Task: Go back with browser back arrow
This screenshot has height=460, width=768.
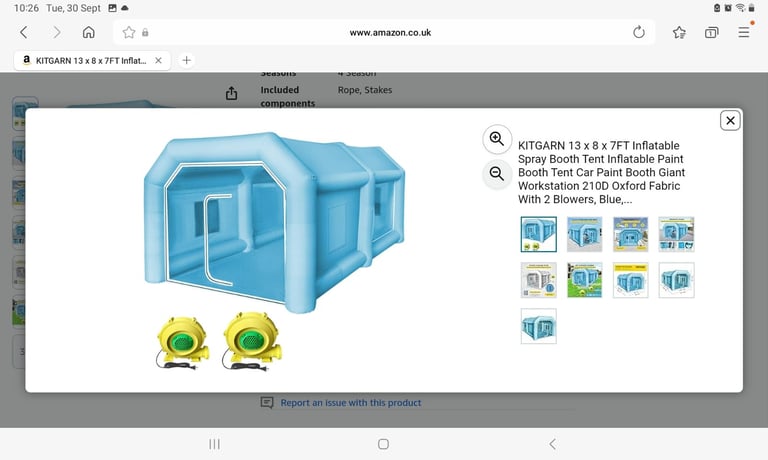Action: 24,32
